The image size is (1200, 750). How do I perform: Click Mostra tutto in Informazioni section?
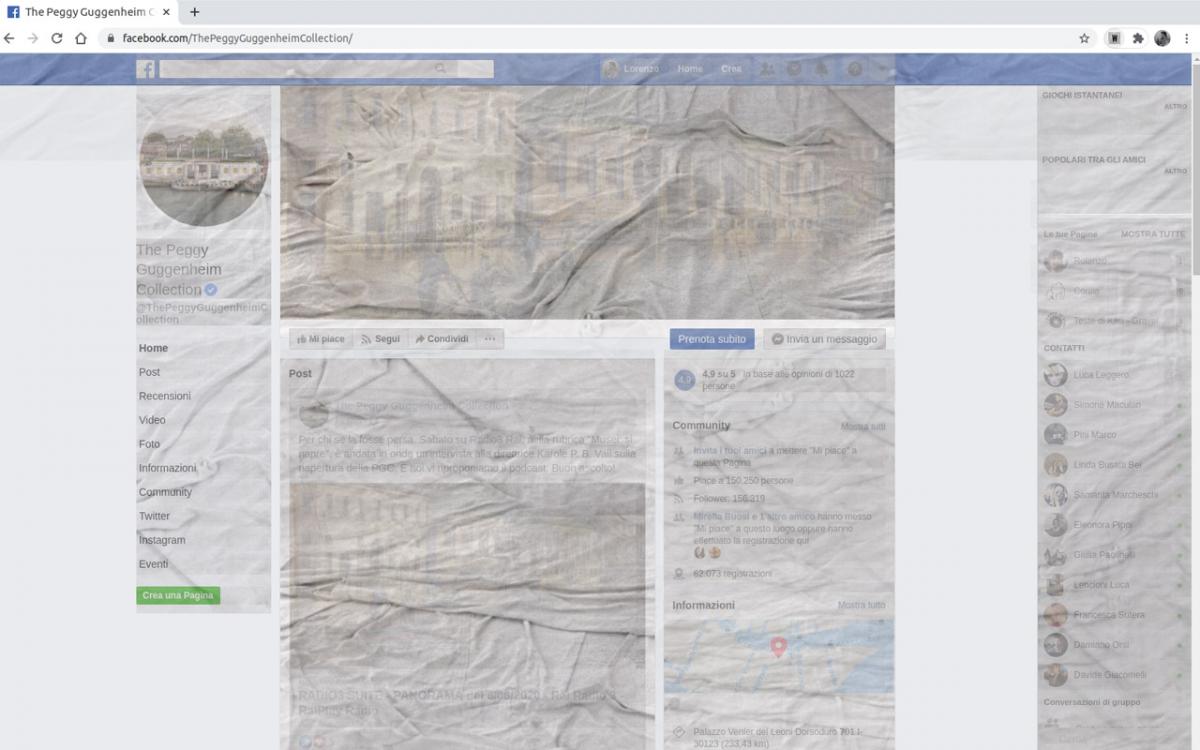pos(861,605)
